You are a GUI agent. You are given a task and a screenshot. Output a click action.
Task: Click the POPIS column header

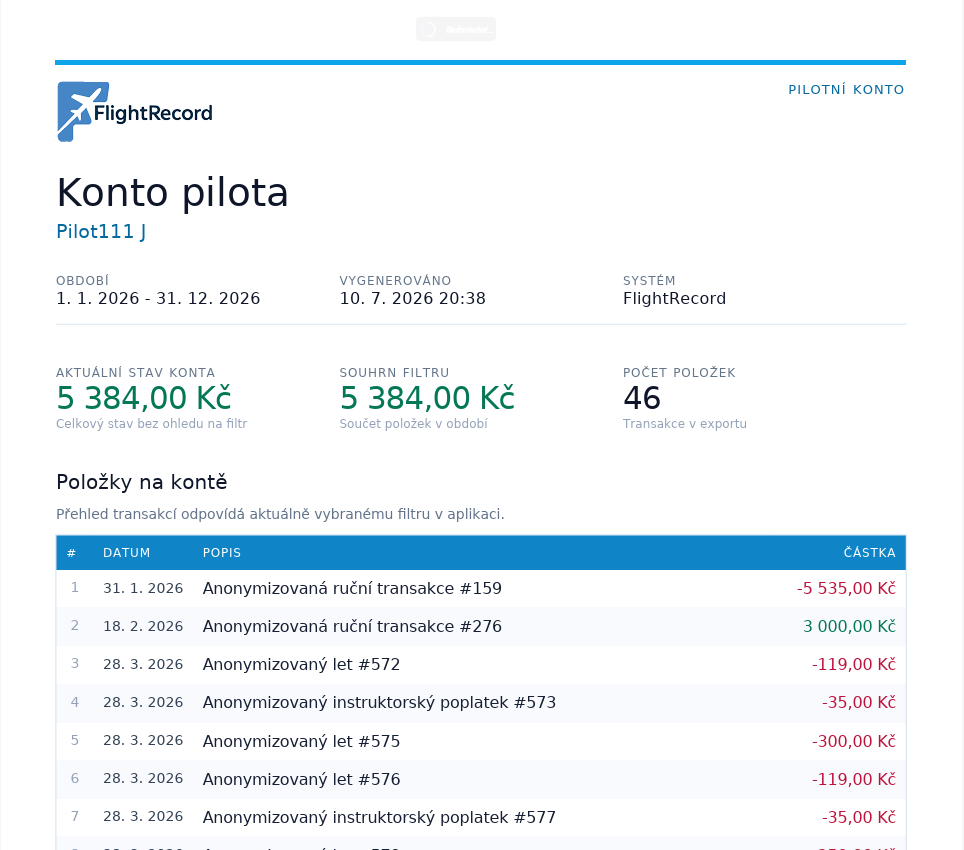[x=222, y=553]
